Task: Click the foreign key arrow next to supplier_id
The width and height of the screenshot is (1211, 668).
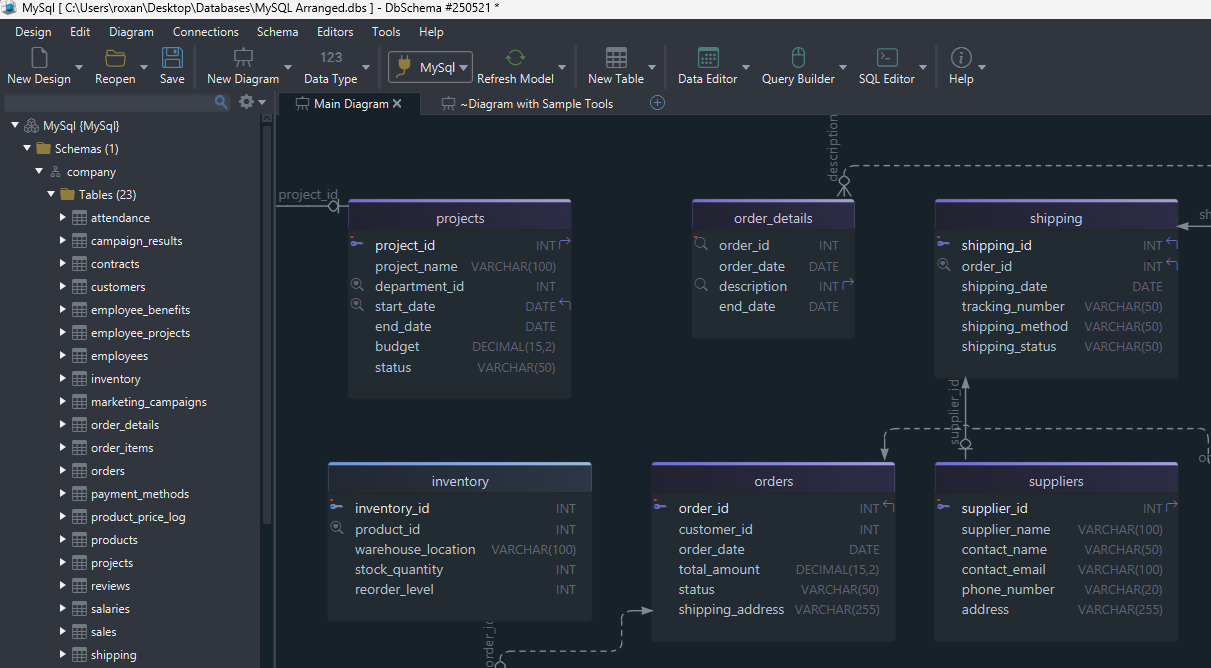Action: pyautogui.click(x=1173, y=506)
